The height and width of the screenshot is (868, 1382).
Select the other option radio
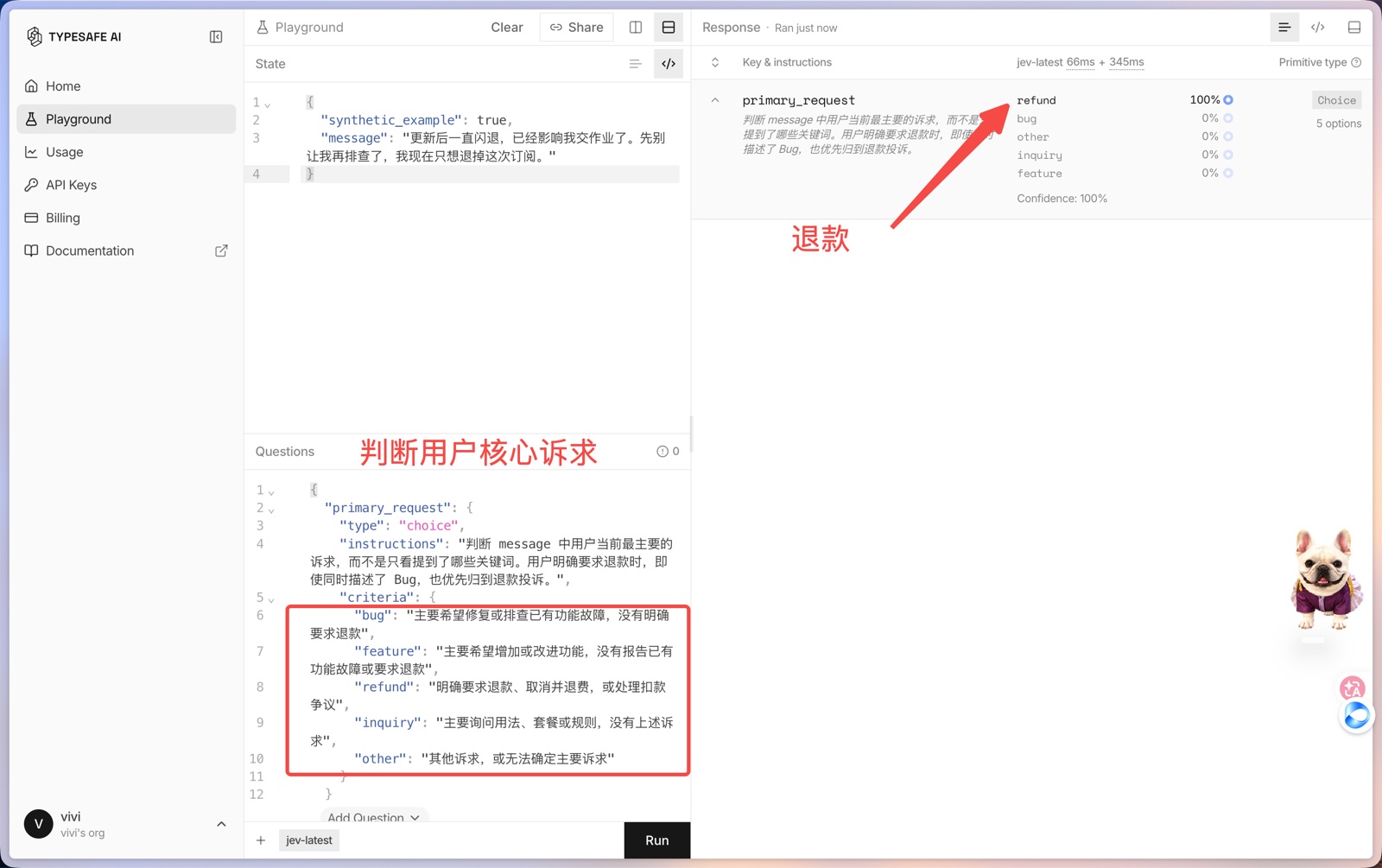pyautogui.click(x=1228, y=136)
